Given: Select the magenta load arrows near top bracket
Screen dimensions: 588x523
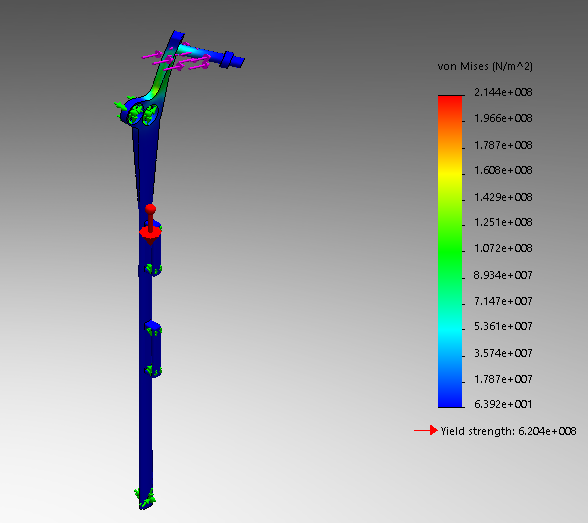Looking at the screenshot, I should pyautogui.click(x=176, y=60).
